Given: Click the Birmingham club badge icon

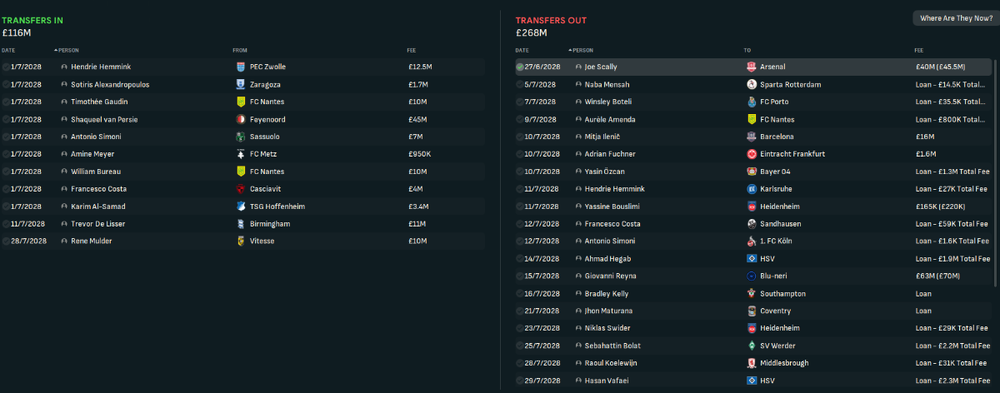Looking at the screenshot, I should click(240, 224).
